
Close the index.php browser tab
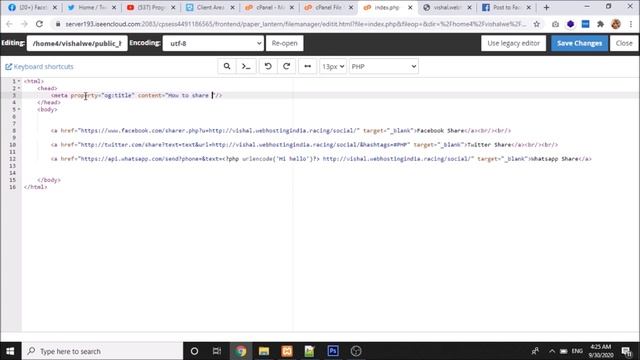(410, 7)
